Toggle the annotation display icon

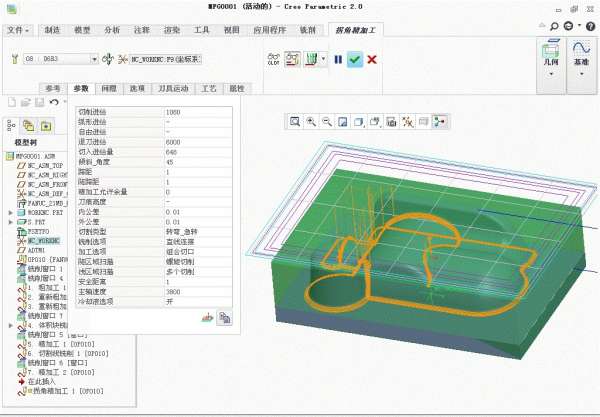[x=424, y=122]
